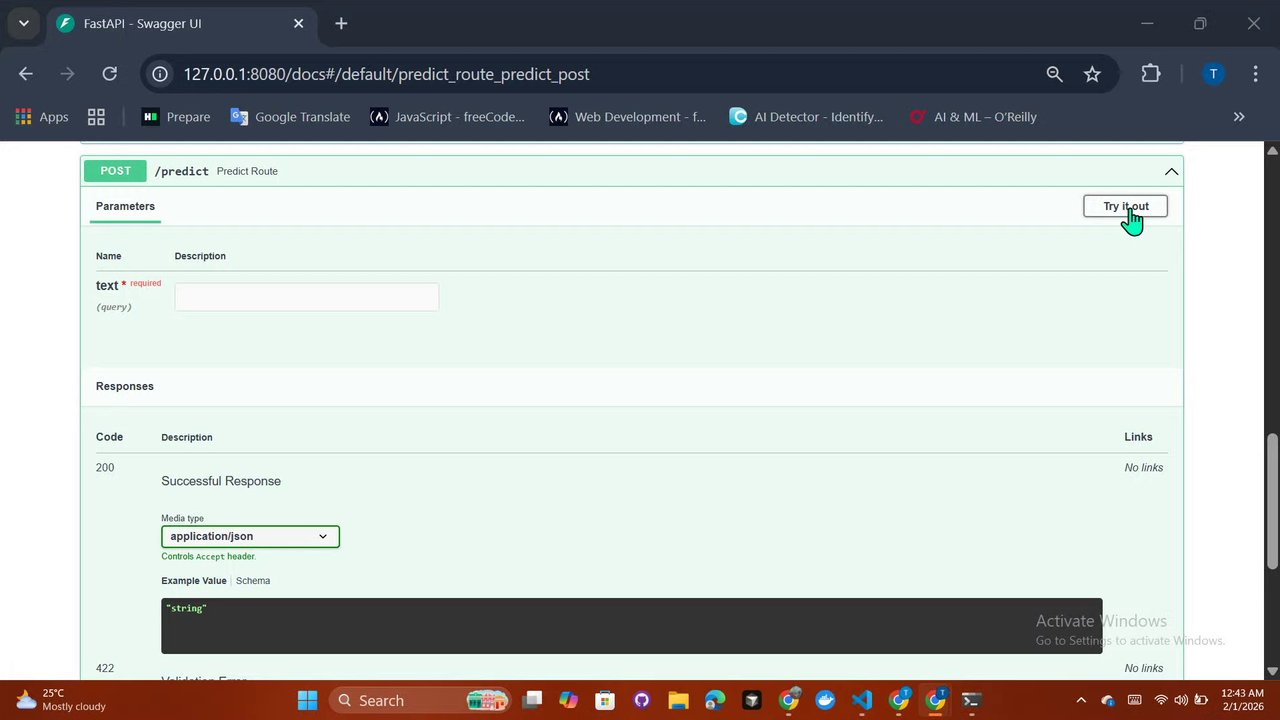Click the address bar URL
The height and width of the screenshot is (720, 1280).
(x=386, y=74)
